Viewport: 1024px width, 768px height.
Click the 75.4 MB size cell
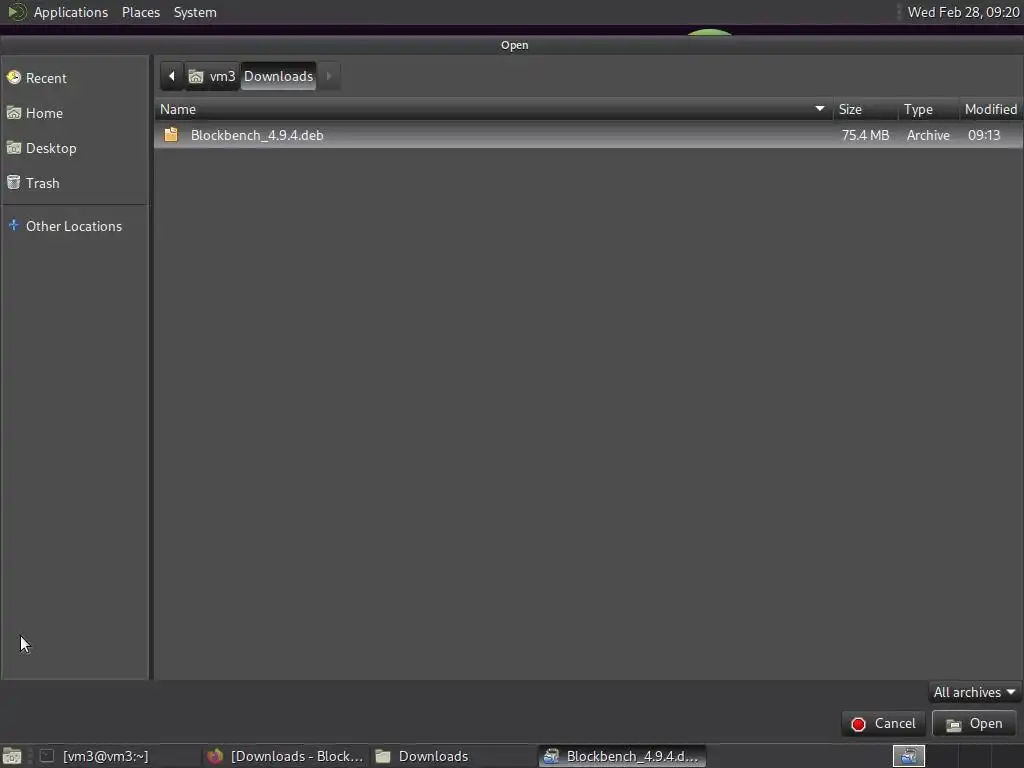click(x=865, y=135)
